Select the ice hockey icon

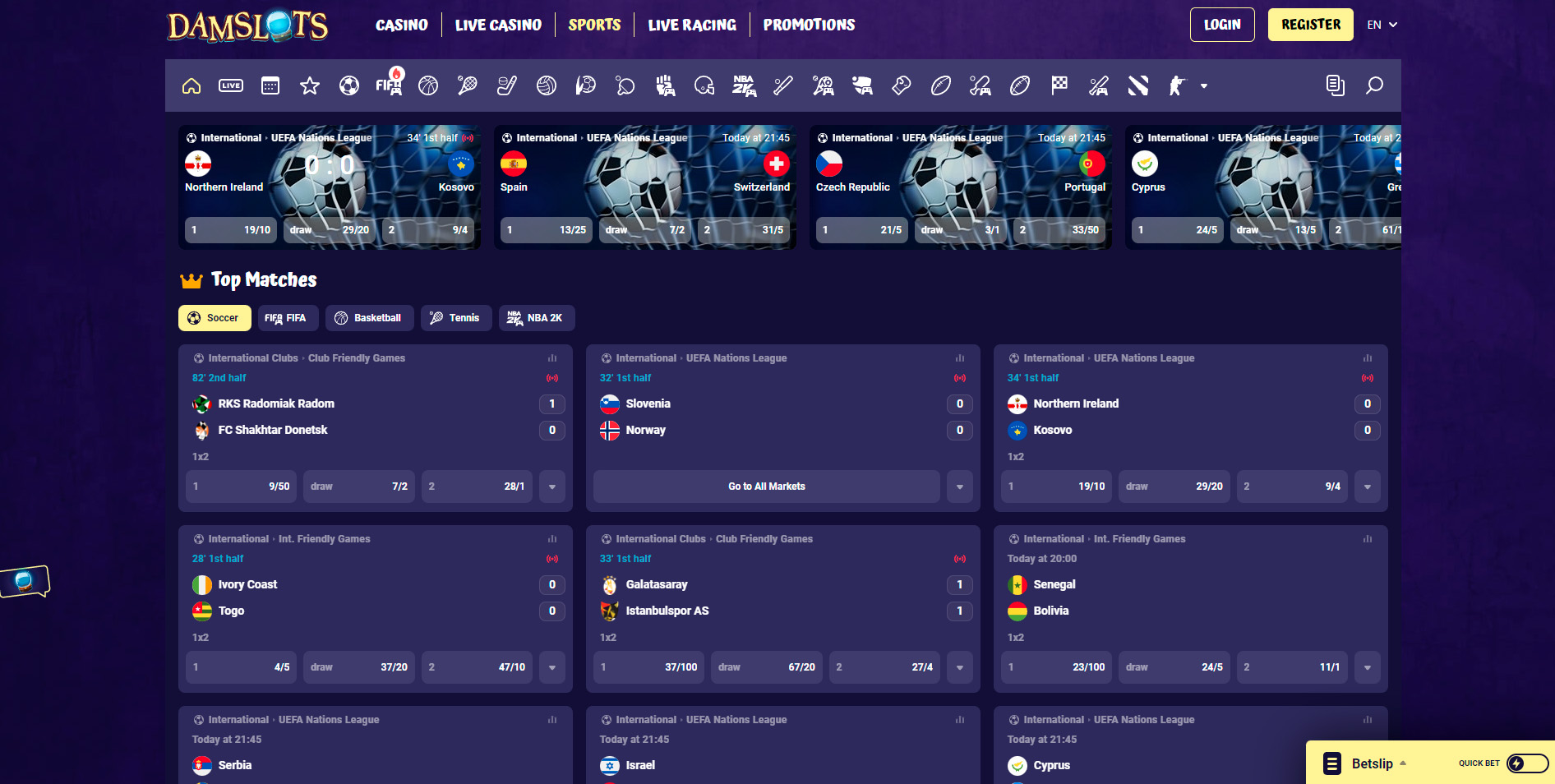click(507, 85)
